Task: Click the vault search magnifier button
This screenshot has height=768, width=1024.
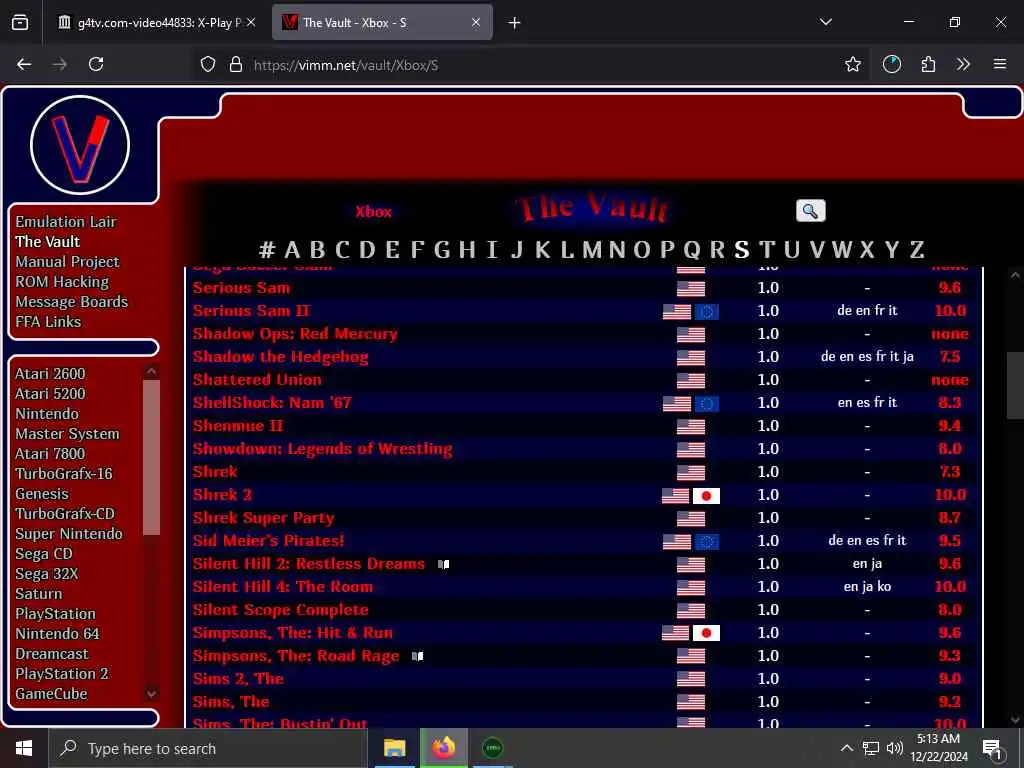Action: click(x=810, y=211)
